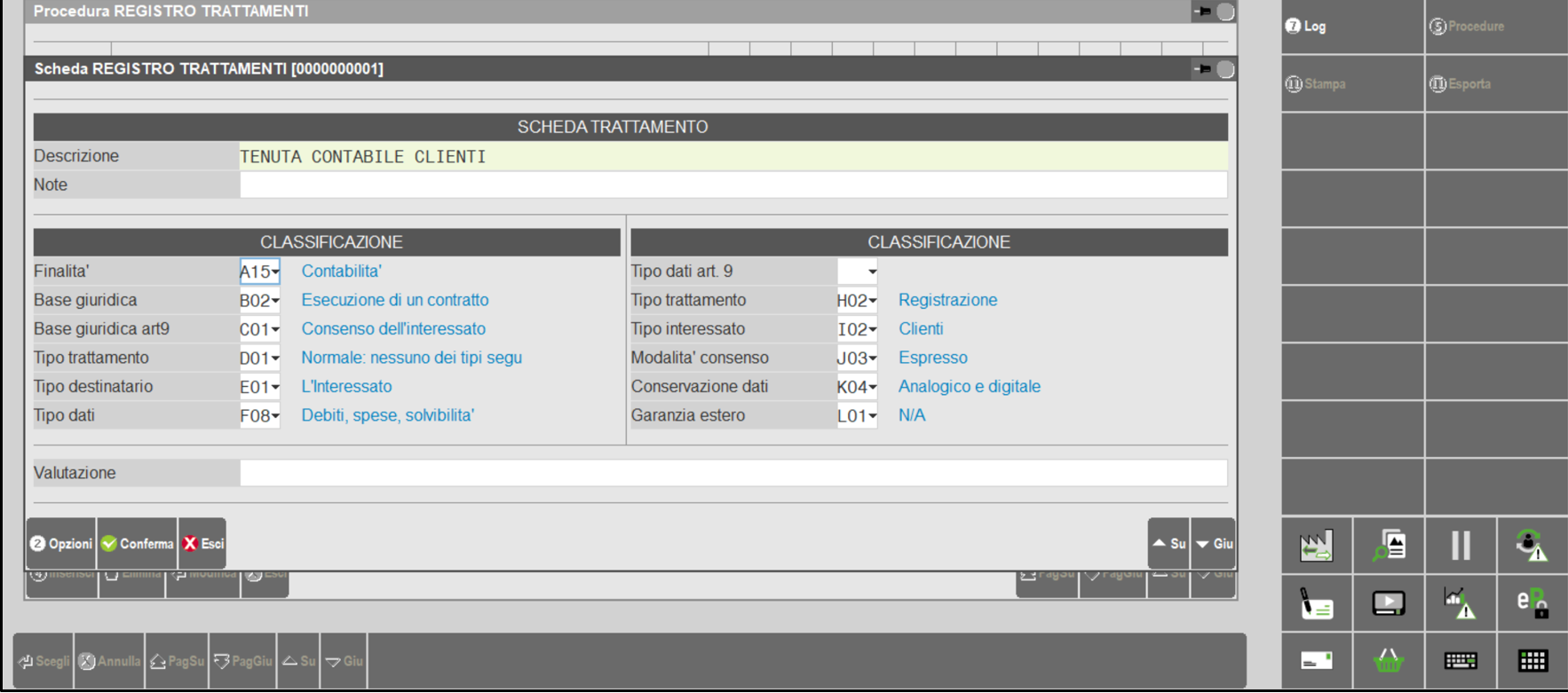1568x693 pixels.
Task: Click the green shopping basket icon
Action: pos(1389,661)
